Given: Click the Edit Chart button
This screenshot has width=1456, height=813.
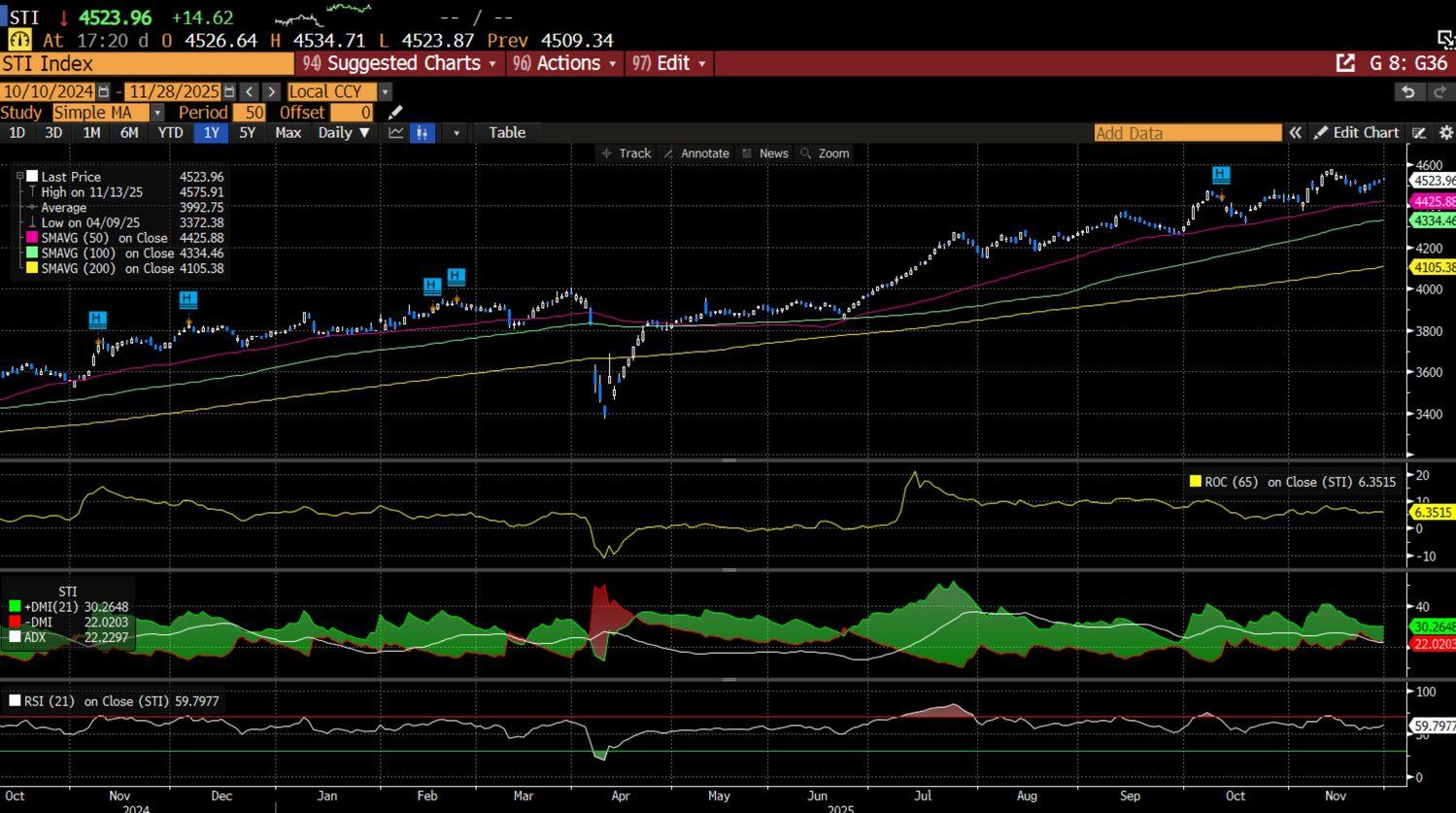Looking at the screenshot, I should (1356, 133).
